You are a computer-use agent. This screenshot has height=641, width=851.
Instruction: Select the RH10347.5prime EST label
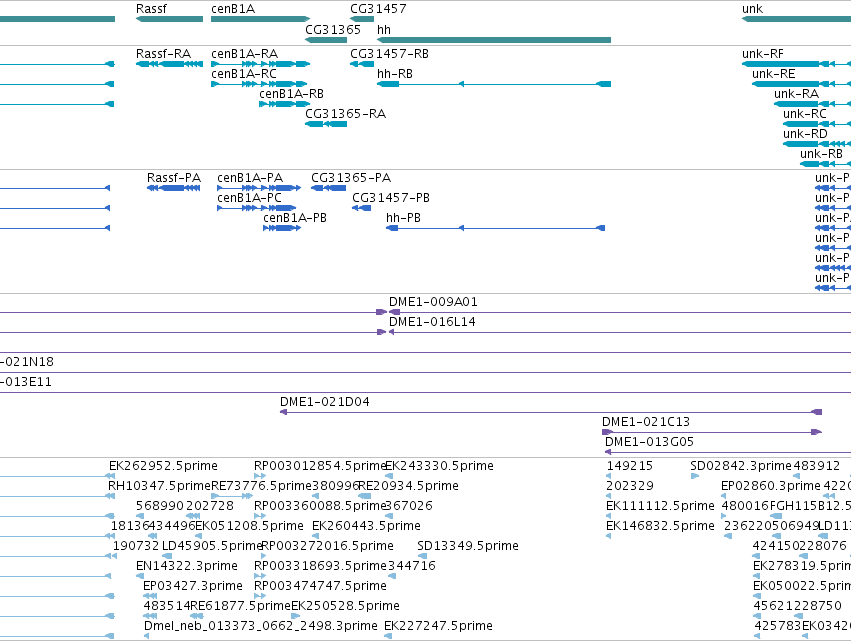point(159,486)
